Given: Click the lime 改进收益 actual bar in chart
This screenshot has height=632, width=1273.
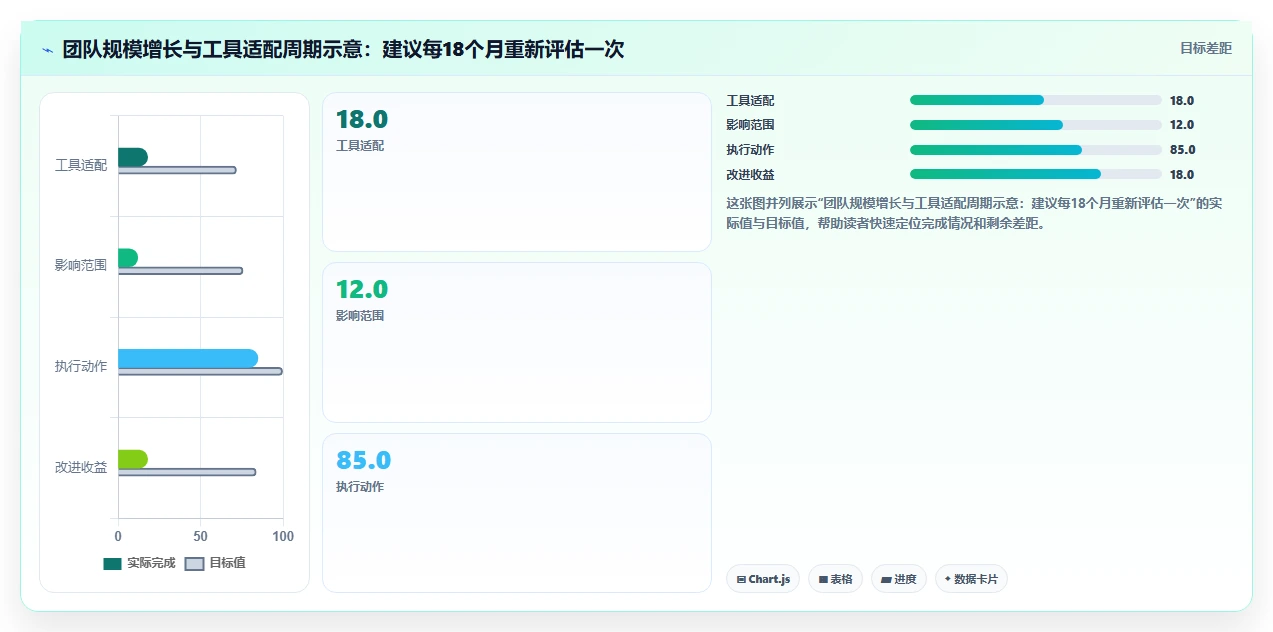Looking at the screenshot, I should 133,459.
